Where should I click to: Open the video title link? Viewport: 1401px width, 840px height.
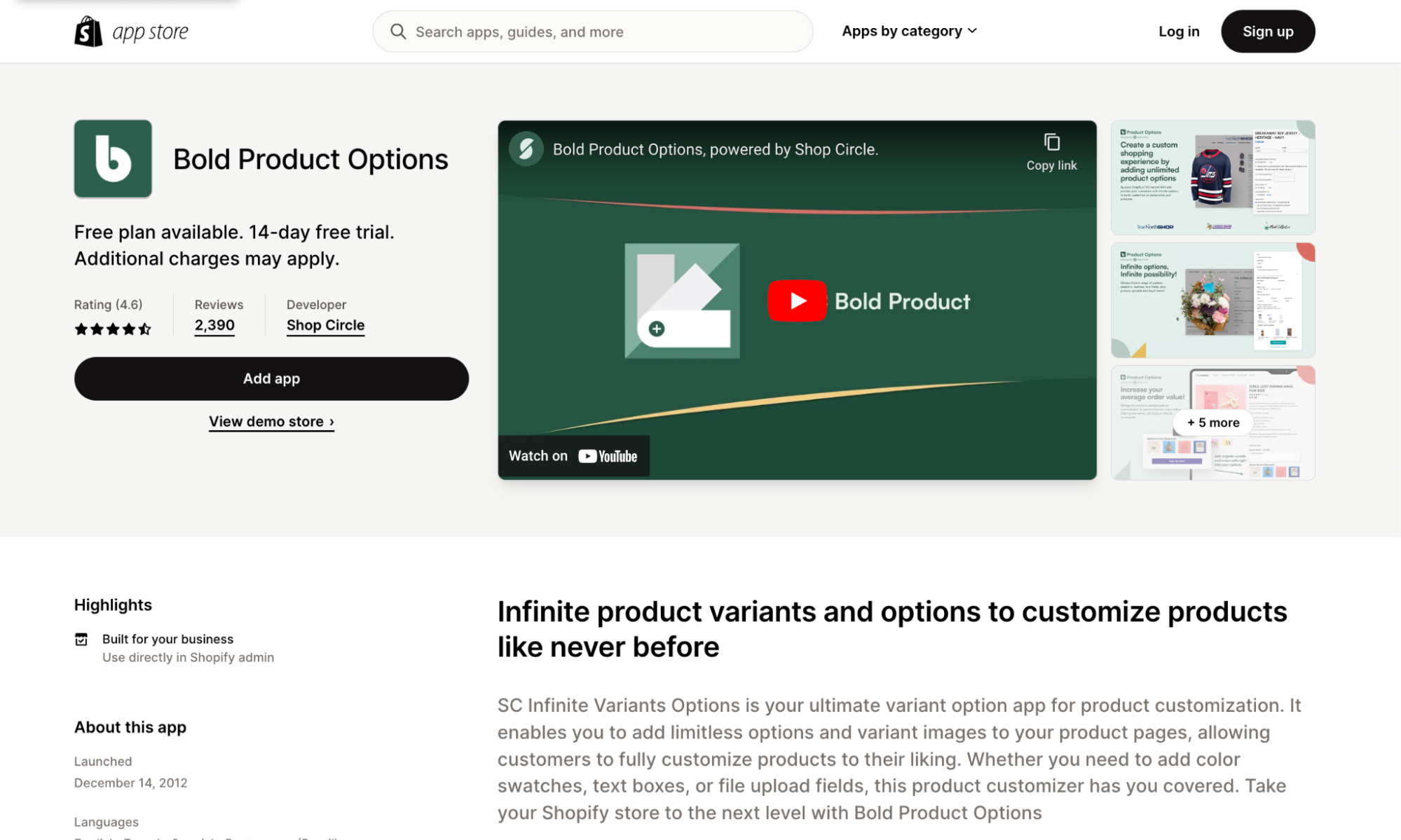coord(715,149)
